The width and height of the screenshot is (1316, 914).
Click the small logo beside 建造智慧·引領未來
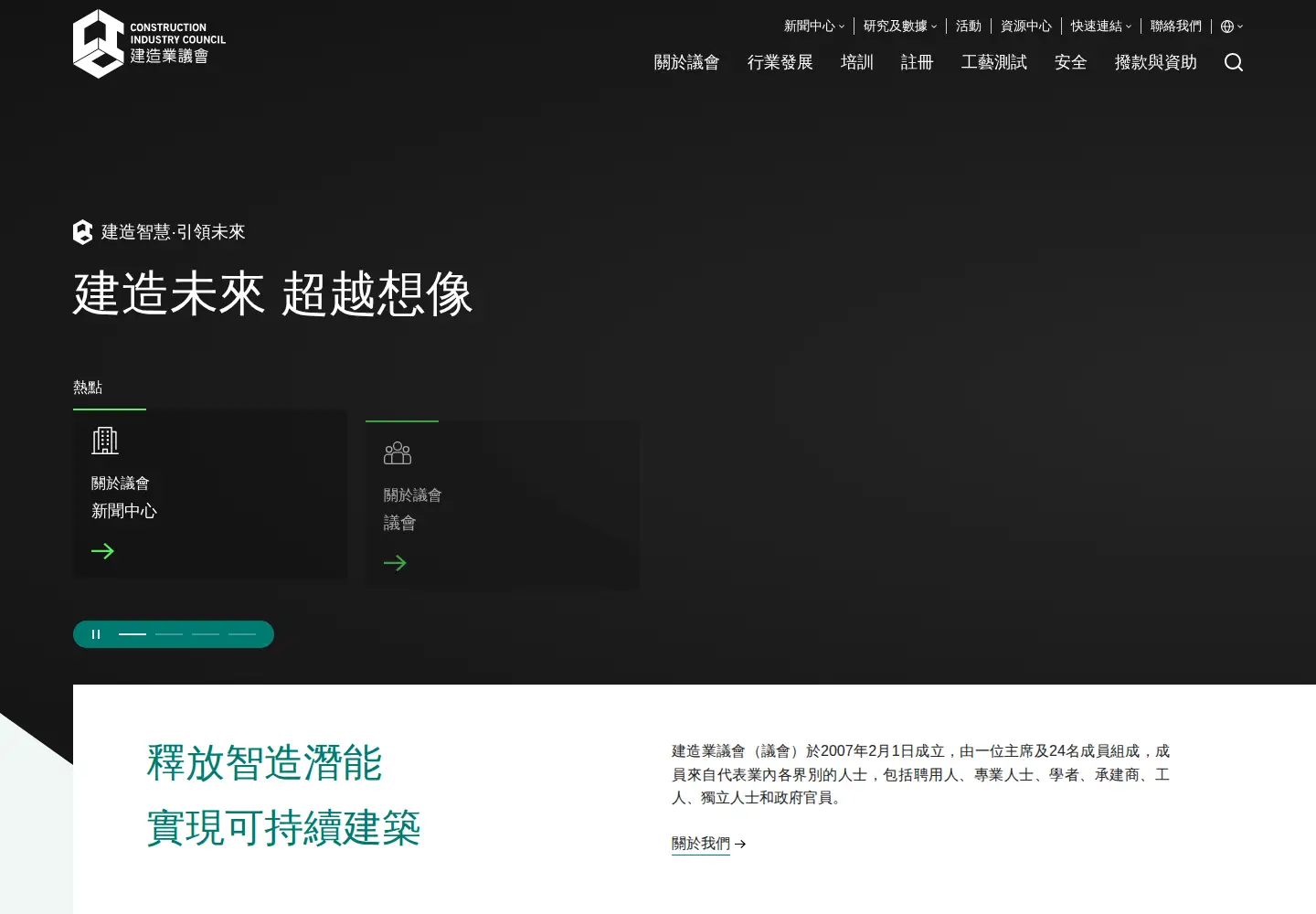point(82,232)
